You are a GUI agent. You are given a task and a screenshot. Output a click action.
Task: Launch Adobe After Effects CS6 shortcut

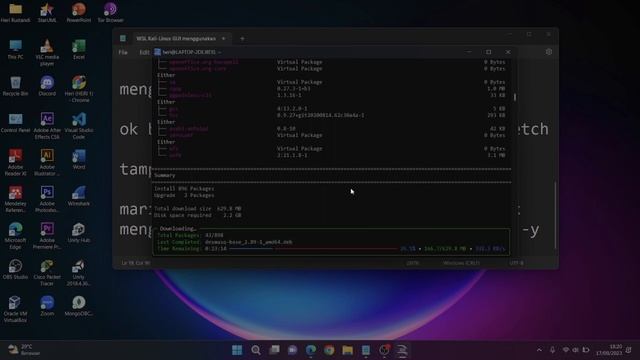(x=47, y=126)
